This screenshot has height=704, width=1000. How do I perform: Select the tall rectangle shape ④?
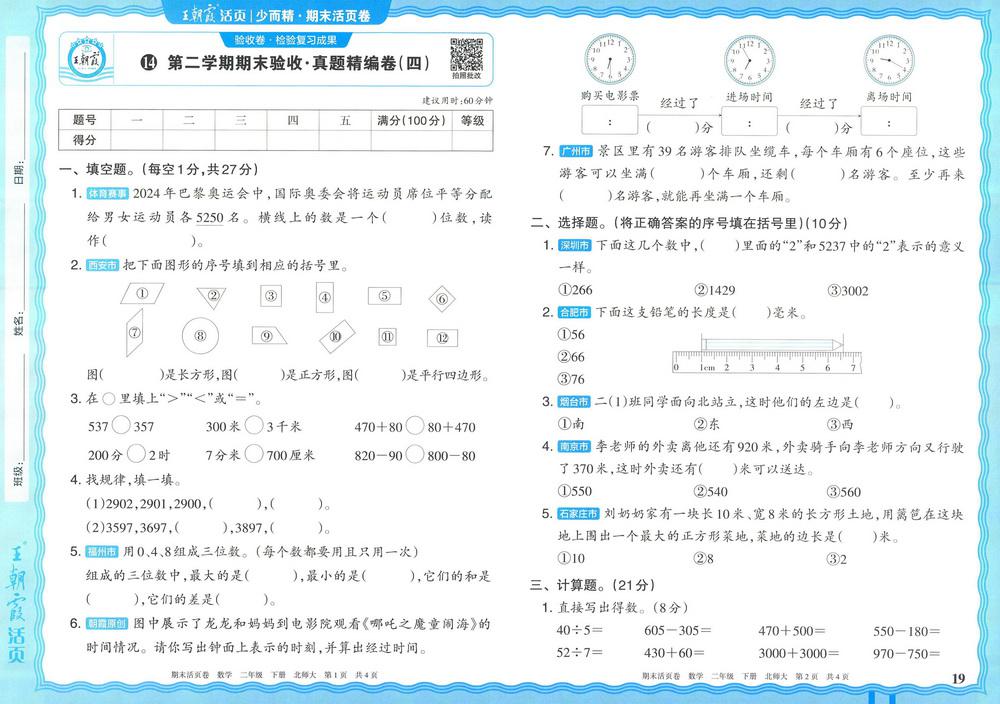tap(325, 297)
